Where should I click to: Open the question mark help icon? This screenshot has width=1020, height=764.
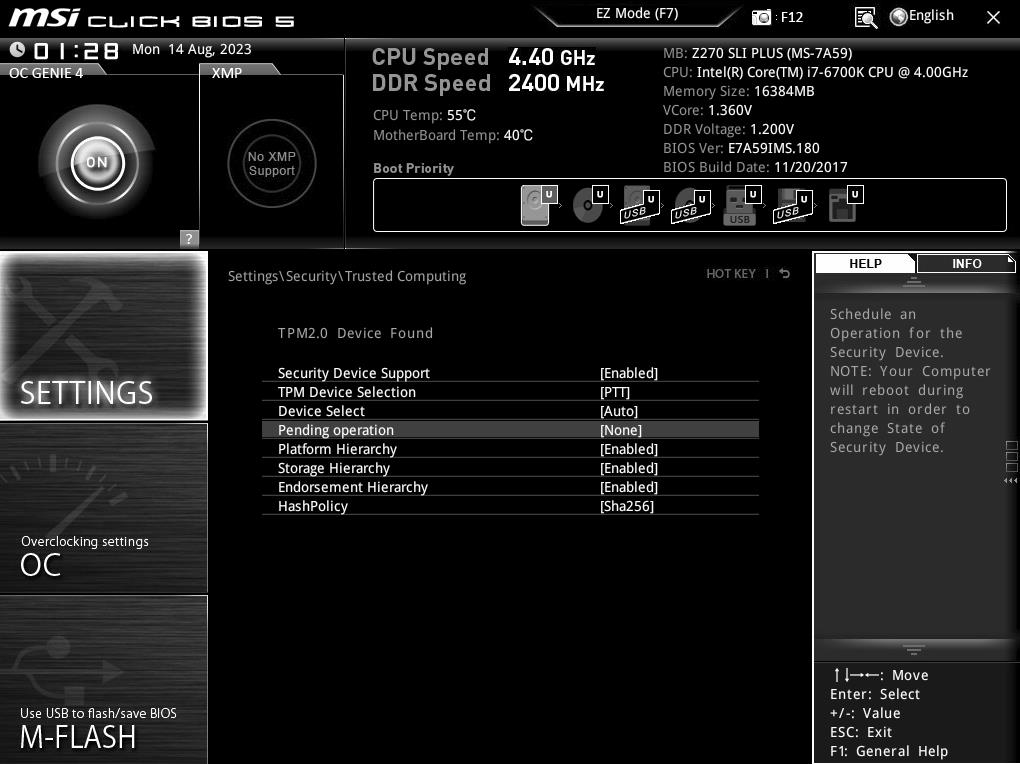[x=189, y=238]
